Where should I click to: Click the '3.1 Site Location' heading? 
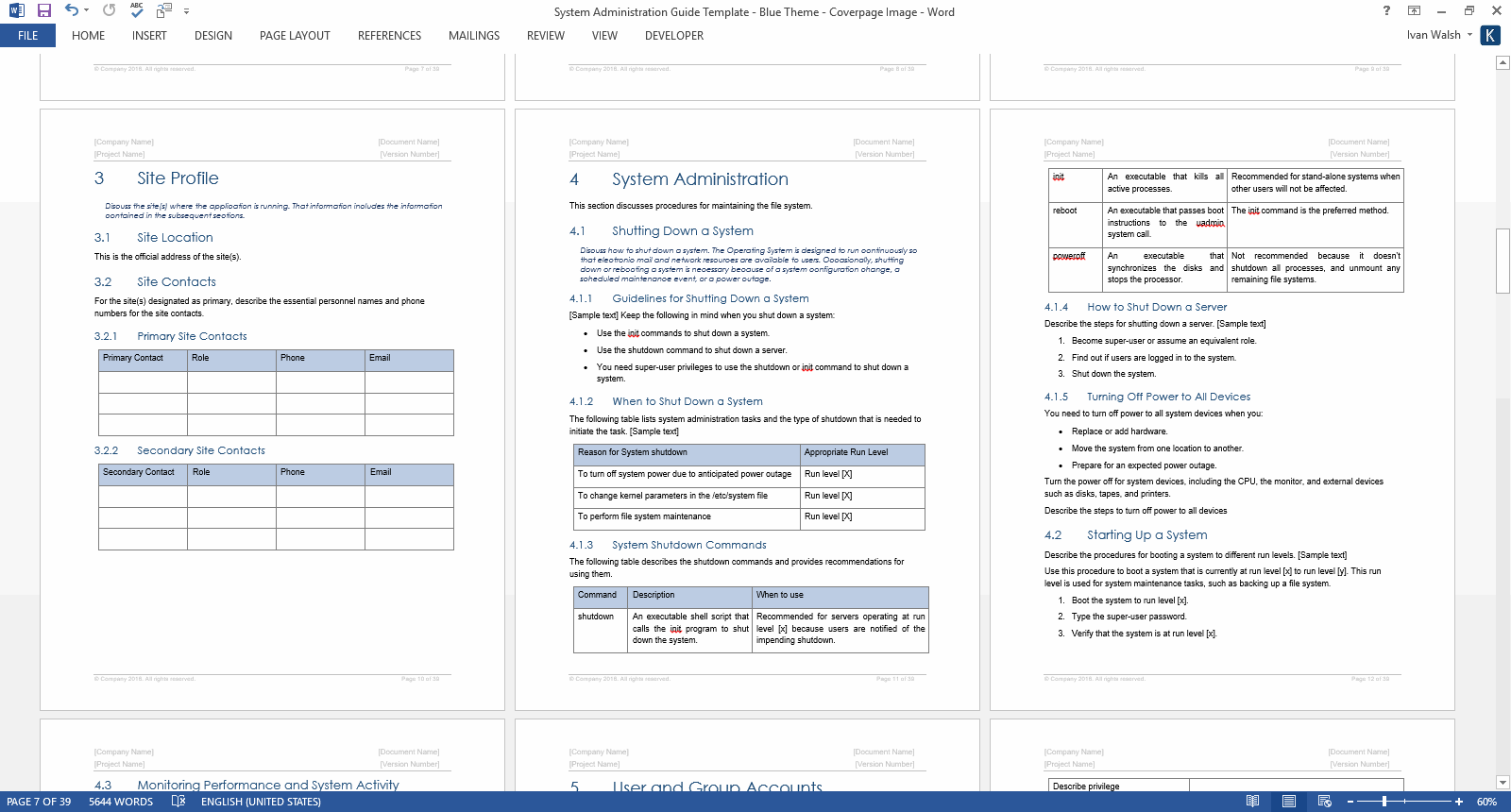coord(154,238)
